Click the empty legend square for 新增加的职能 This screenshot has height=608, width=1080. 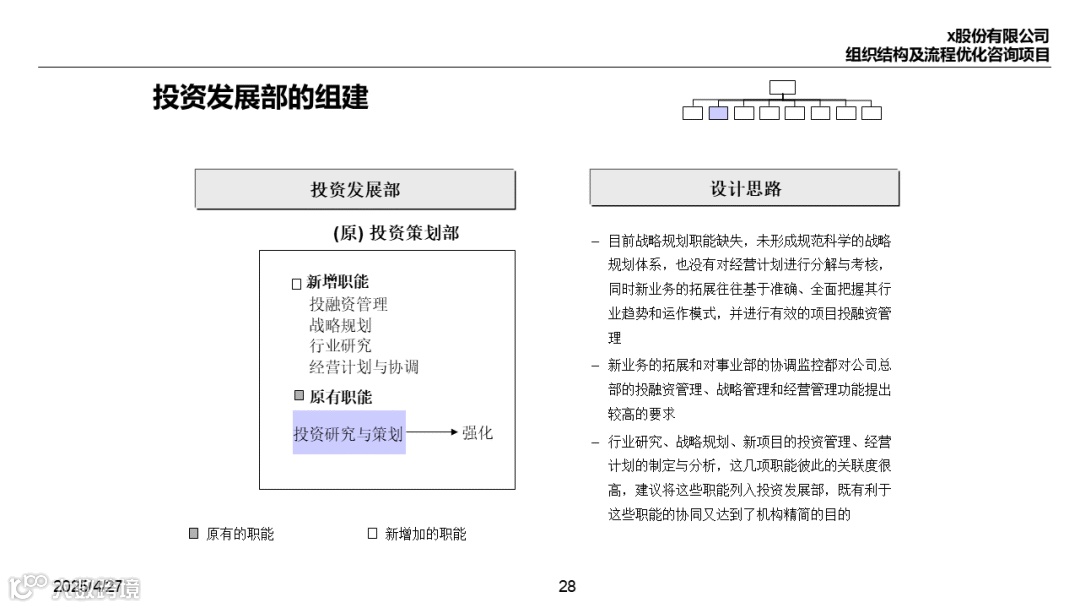(x=373, y=533)
